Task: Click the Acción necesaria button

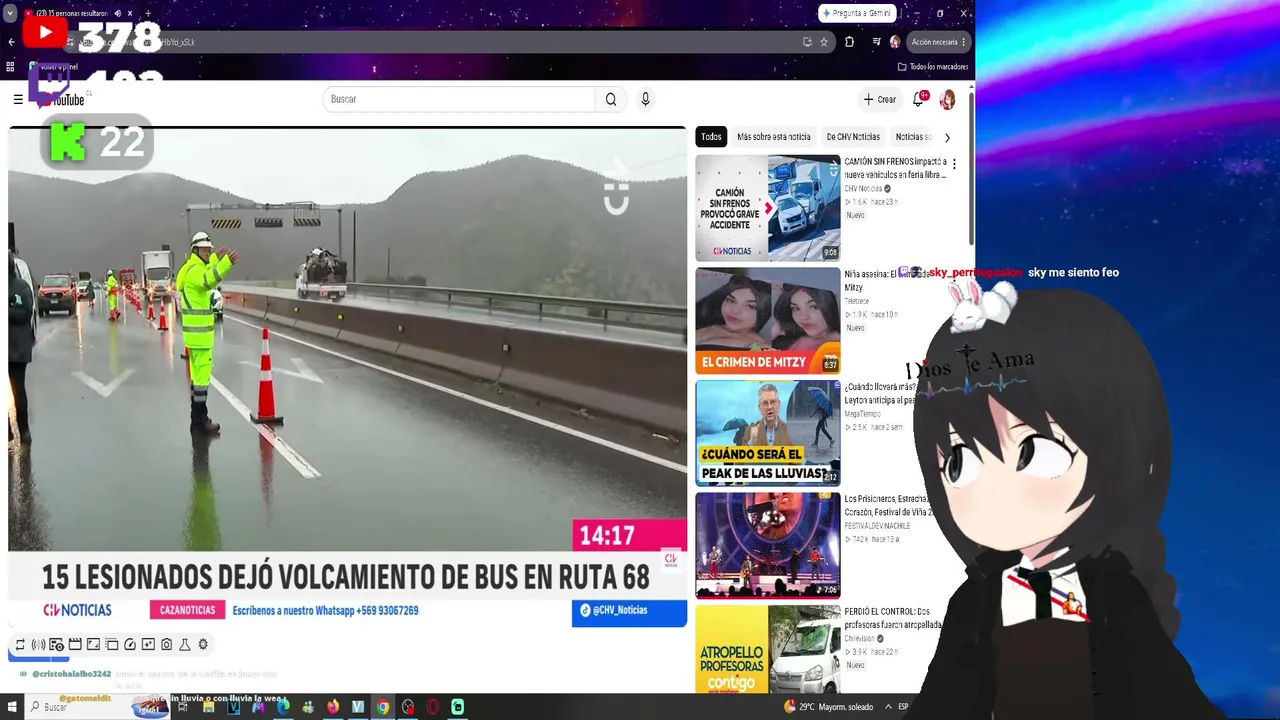Action: click(939, 42)
